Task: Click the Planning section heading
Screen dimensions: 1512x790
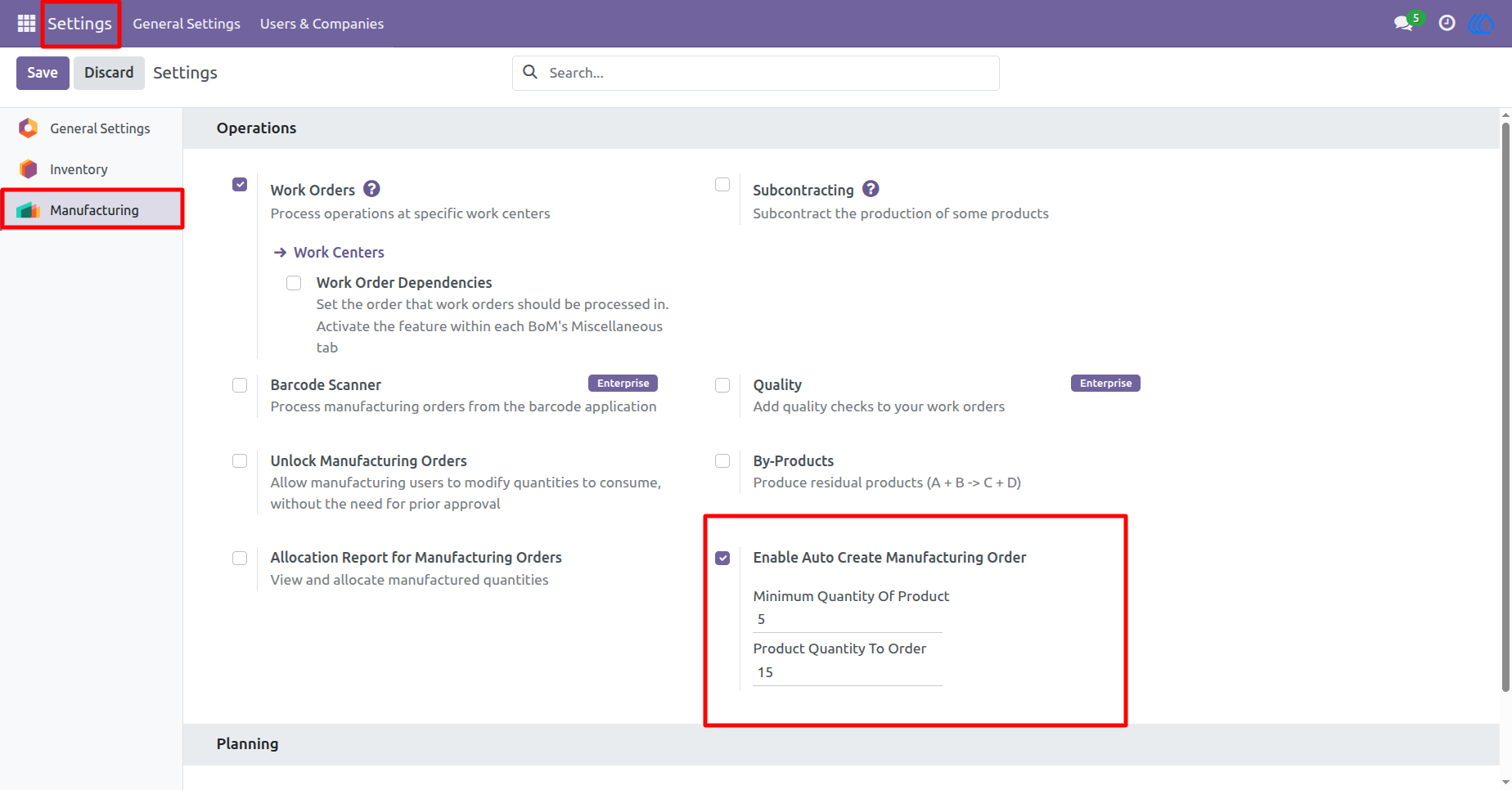Action: click(x=247, y=744)
